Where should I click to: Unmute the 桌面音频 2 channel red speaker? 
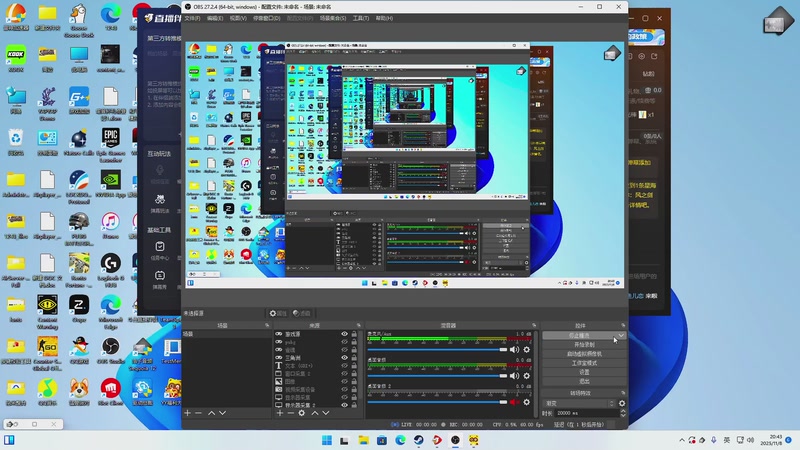click(514, 402)
